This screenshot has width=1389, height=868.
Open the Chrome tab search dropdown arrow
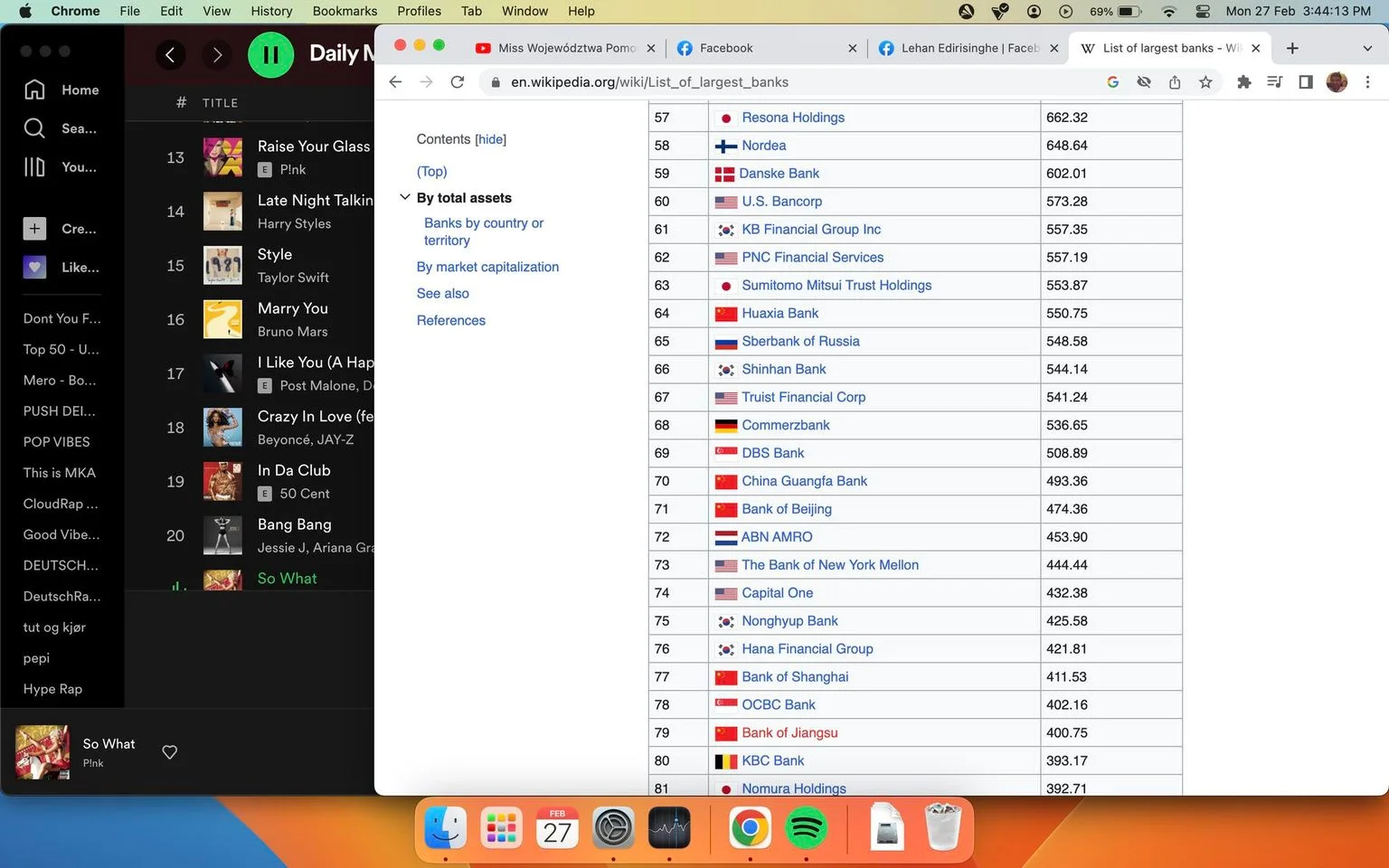1367,48
